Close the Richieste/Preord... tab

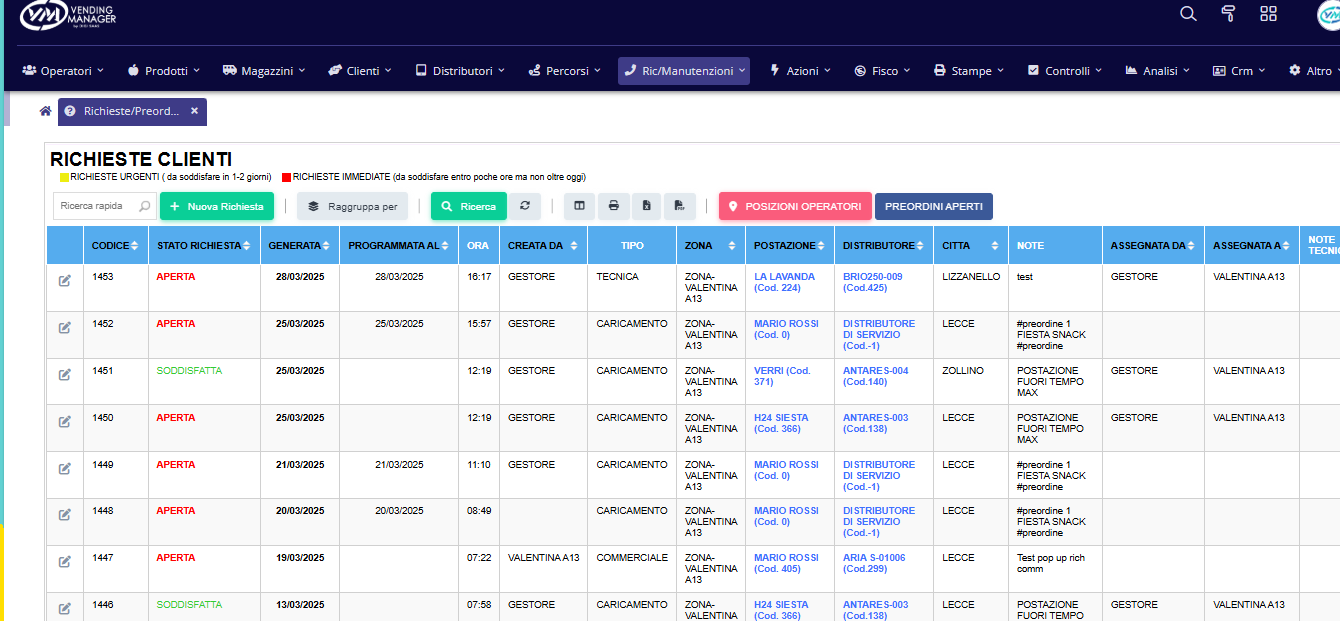pos(194,111)
